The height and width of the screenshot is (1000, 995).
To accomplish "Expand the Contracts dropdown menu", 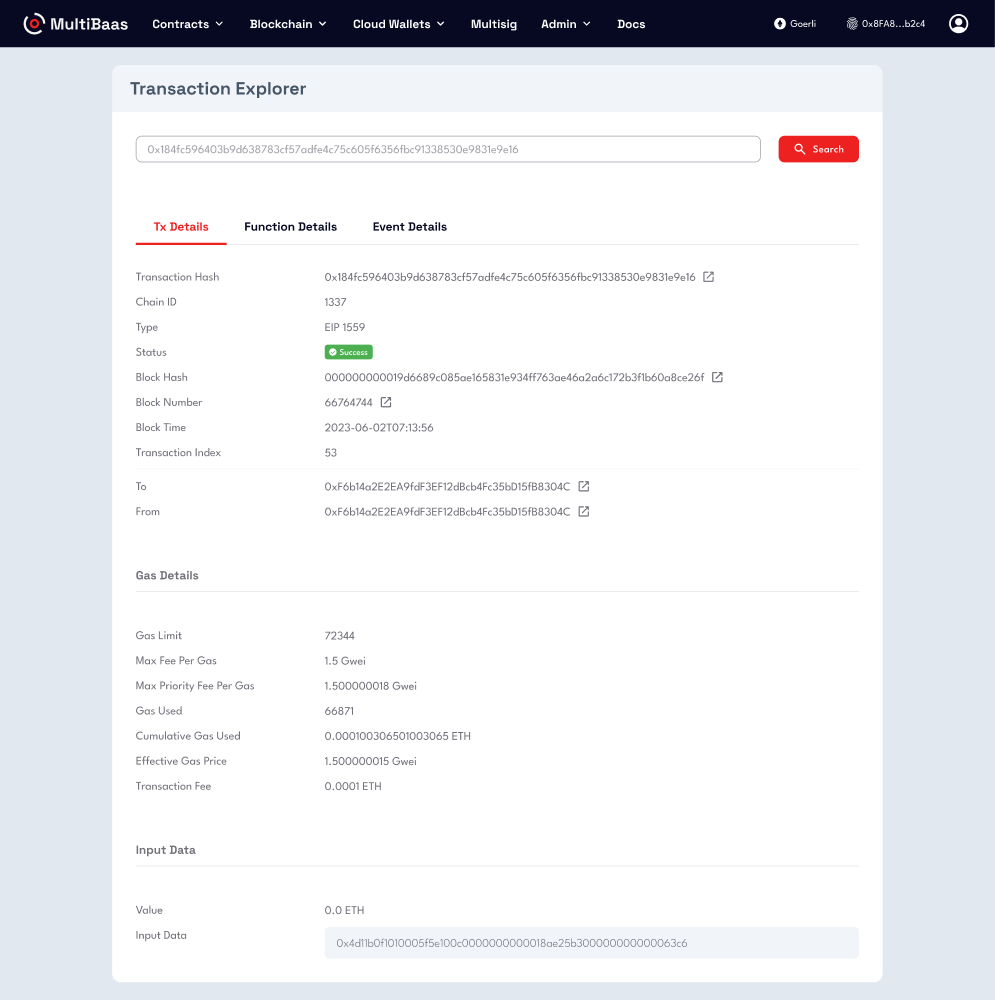I will tap(187, 24).
